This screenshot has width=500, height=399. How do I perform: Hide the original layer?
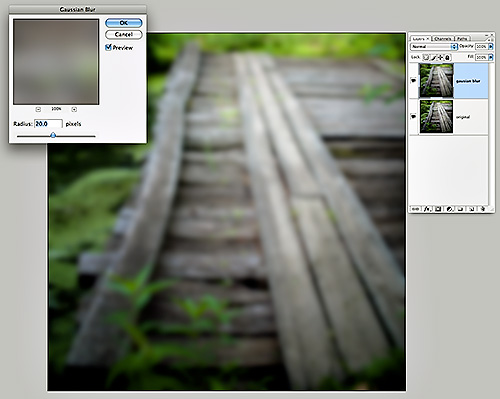(414, 116)
